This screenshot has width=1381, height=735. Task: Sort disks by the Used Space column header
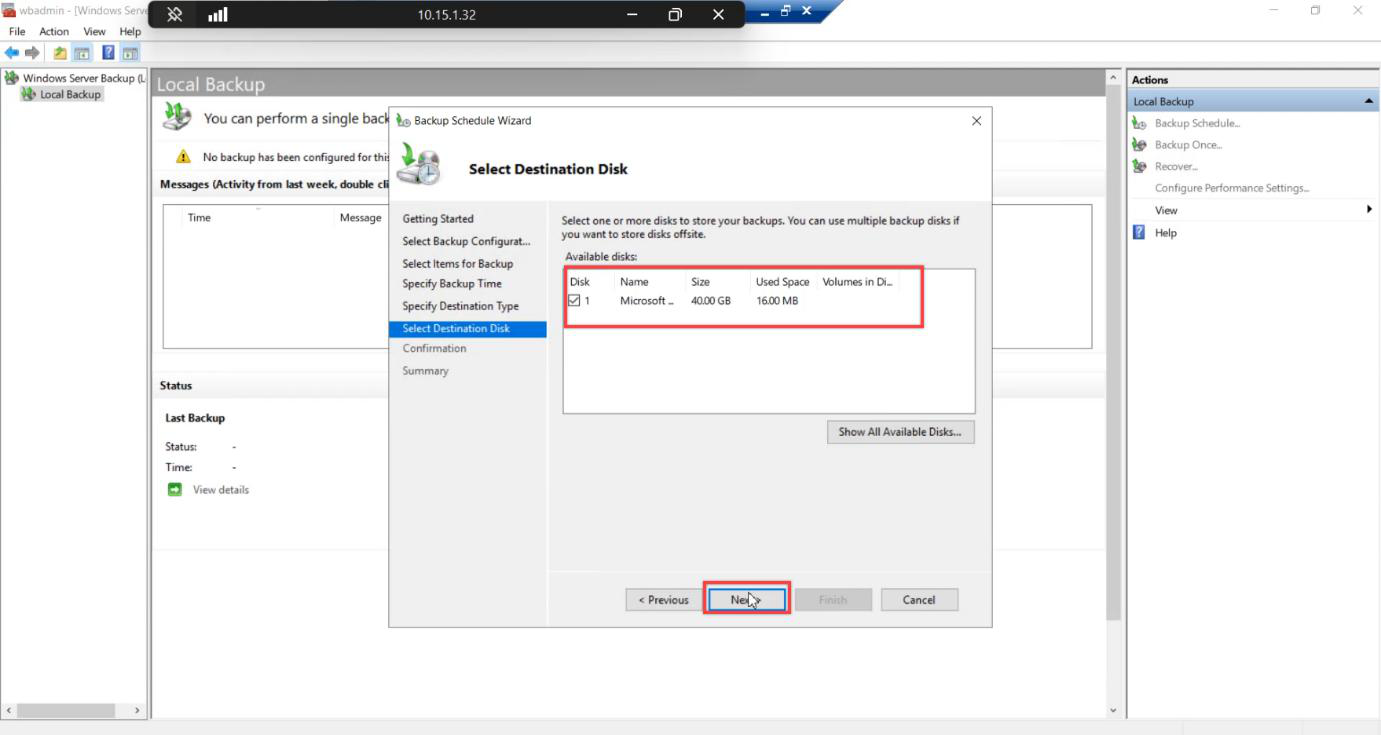[783, 282]
